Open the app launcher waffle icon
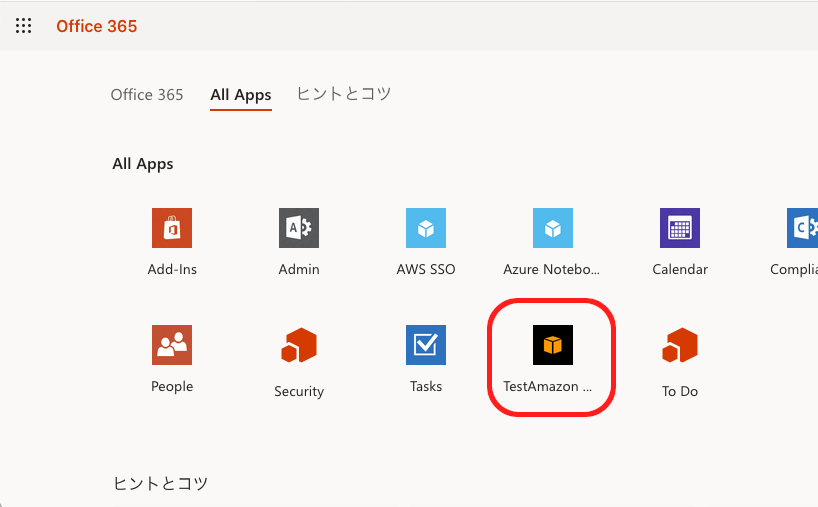 click(23, 26)
